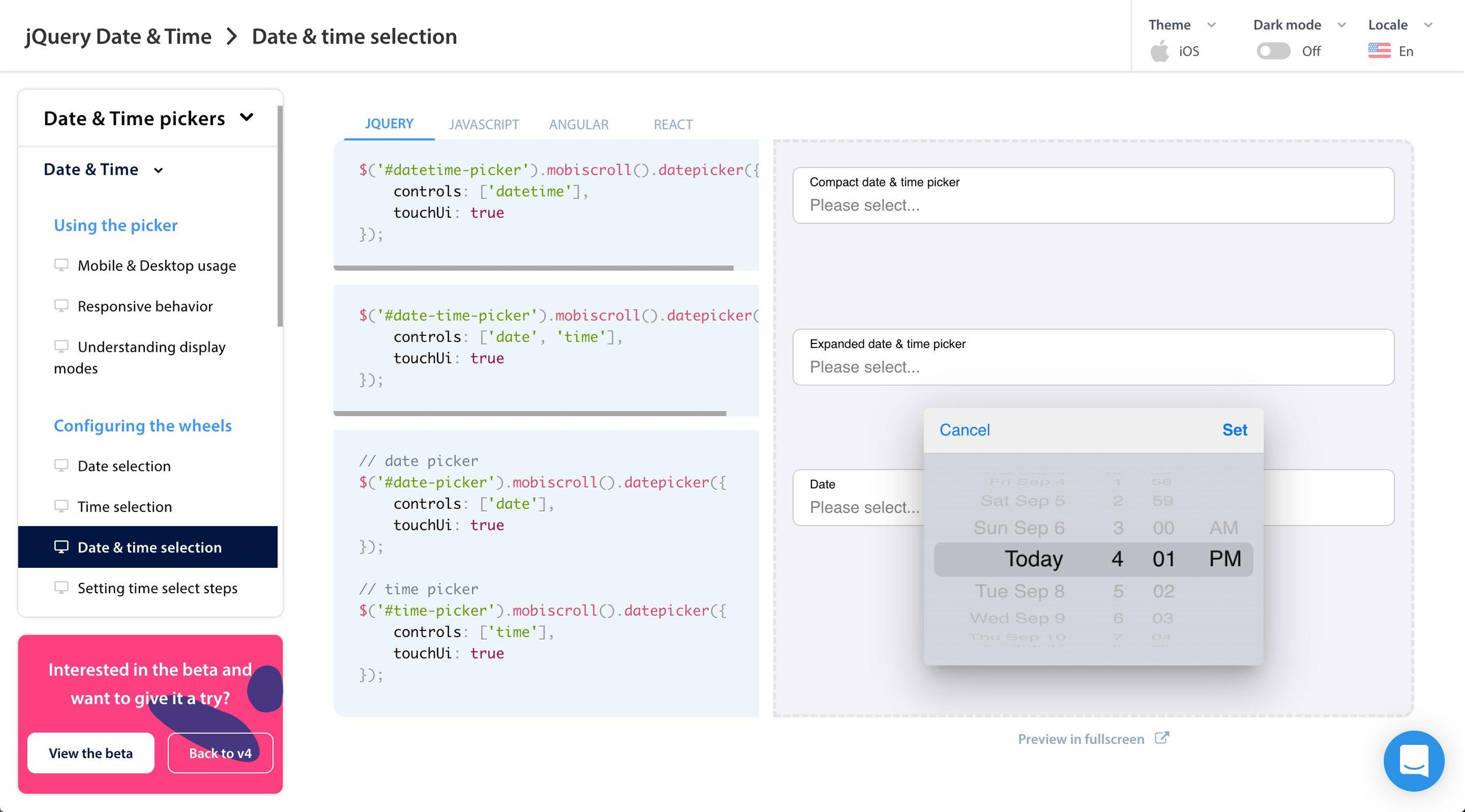Expand the Theme dropdown chevron
The height and width of the screenshot is (812, 1465).
coord(1211,25)
